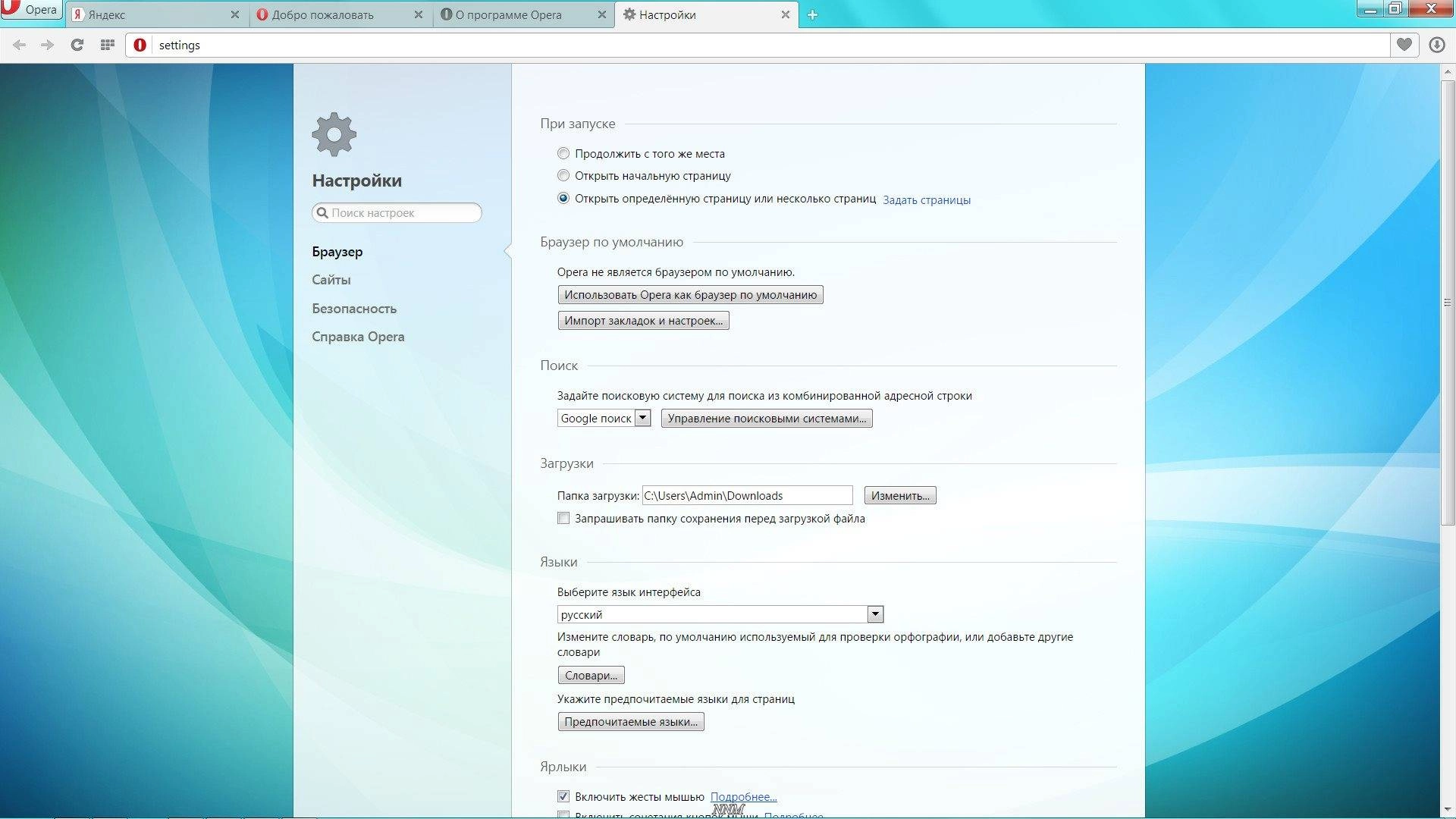
Task: Click Предпочитаемые языки button
Action: 631,722
